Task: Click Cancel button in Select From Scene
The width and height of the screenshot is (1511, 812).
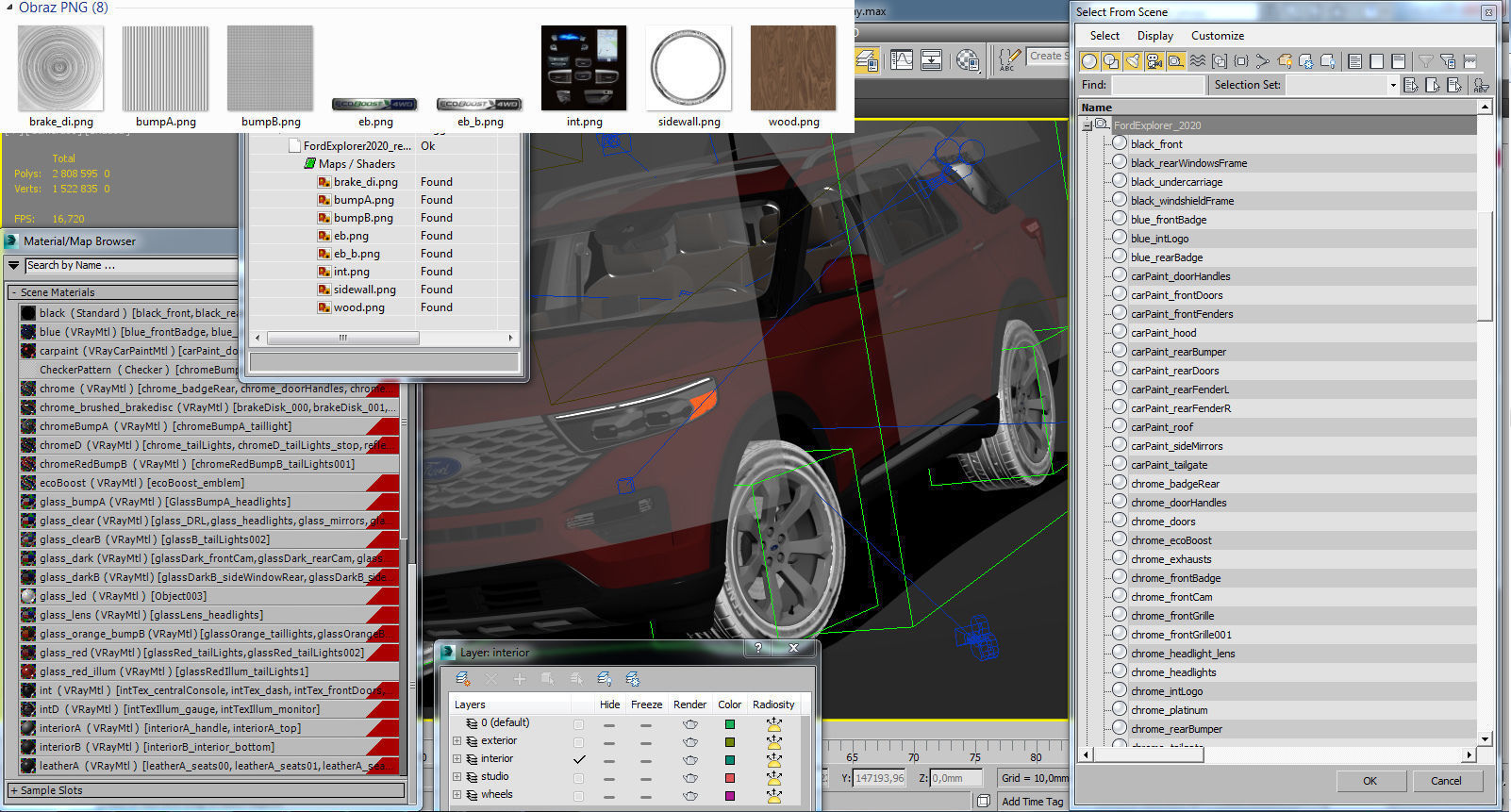Action: (1446, 781)
